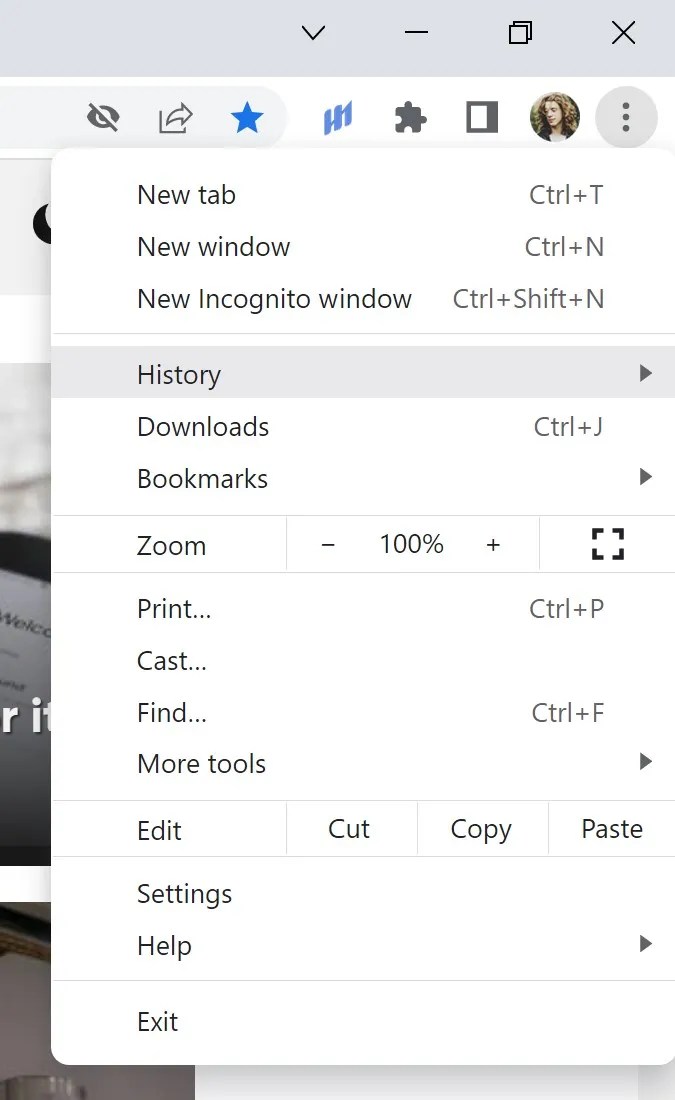Open the share icon in the toolbar
675x1100 pixels.
(x=175, y=116)
